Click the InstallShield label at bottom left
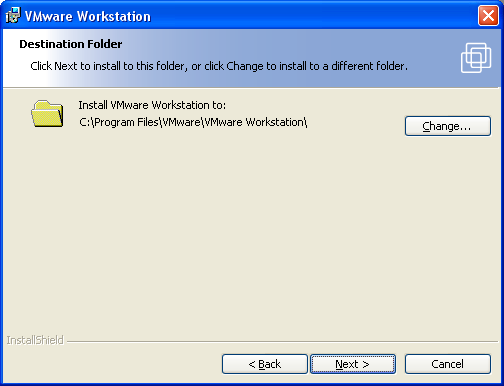The width and height of the screenshot is (504, 386). tap(35, 340)
